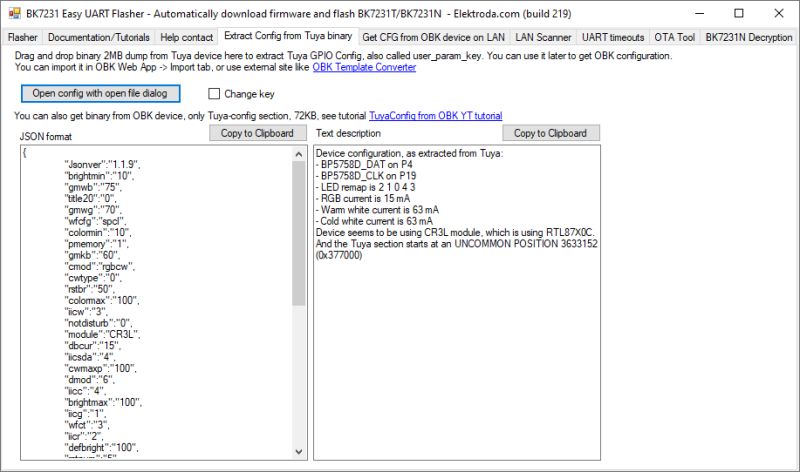Open the UART timeouts tab
The image size is (800, 472).
613,37
